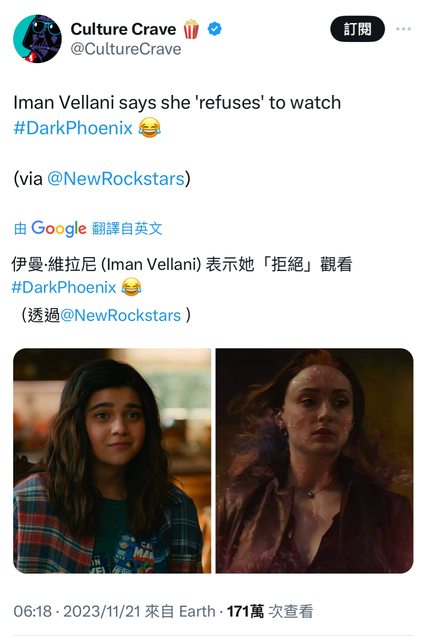Screen dimensions: 427x640
Task: Open the @NewRockstars mention in English text
Action: click(116, 179)
